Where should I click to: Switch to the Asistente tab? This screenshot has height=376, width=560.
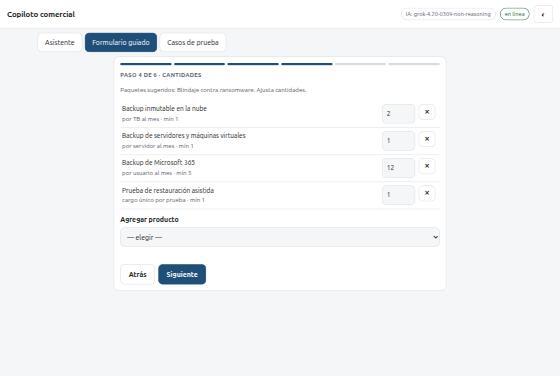click(60, 42)
